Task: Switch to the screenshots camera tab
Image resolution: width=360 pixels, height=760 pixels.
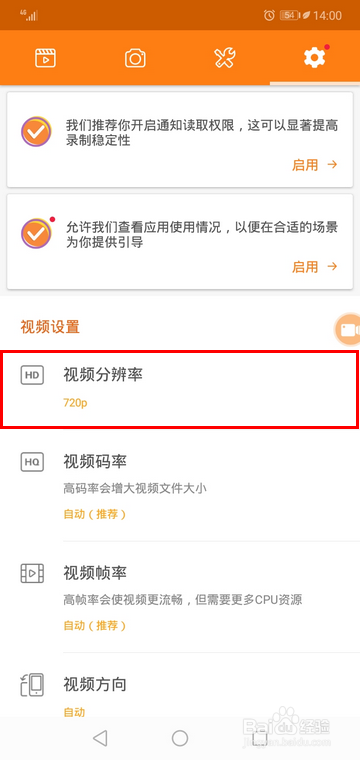Action: 135,58
